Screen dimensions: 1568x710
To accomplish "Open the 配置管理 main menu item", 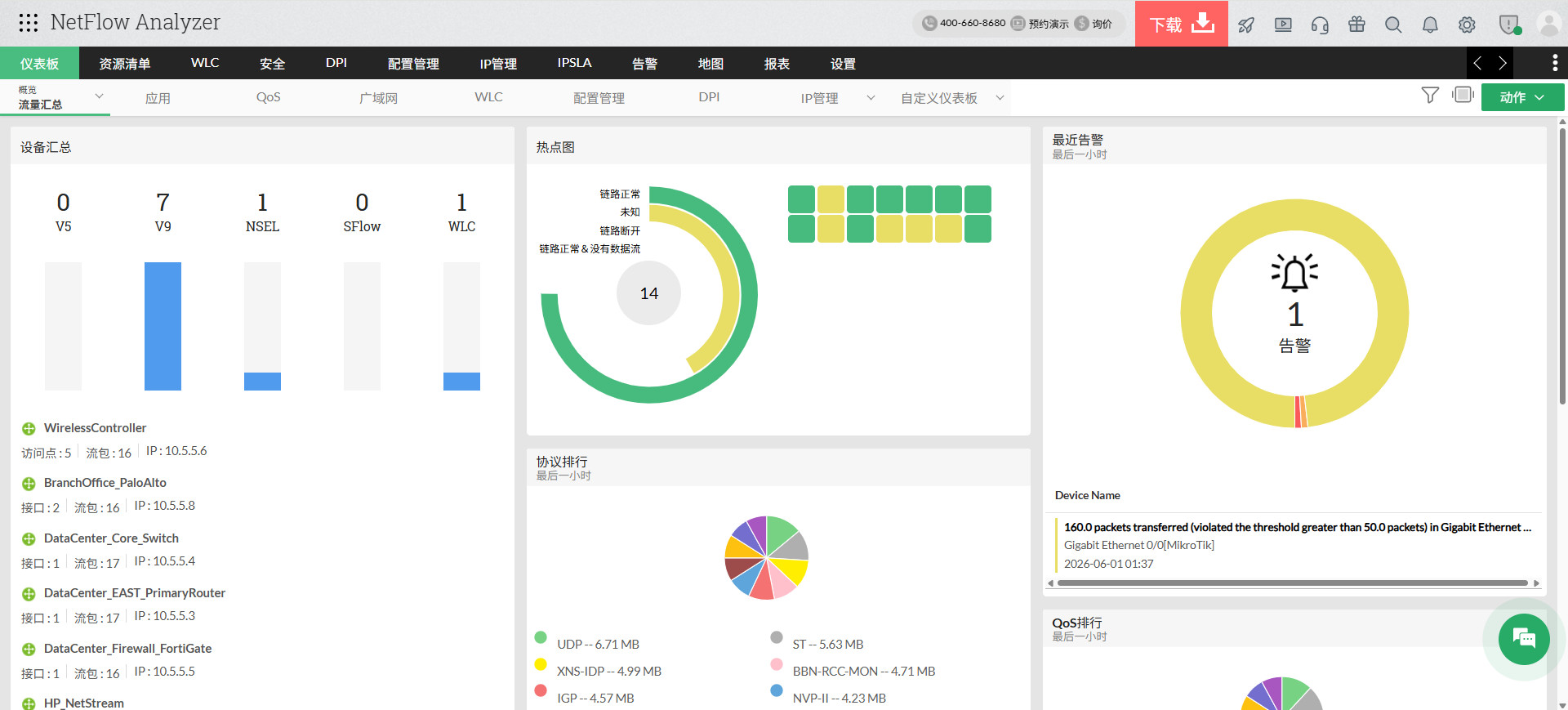I will click(413, 63).
